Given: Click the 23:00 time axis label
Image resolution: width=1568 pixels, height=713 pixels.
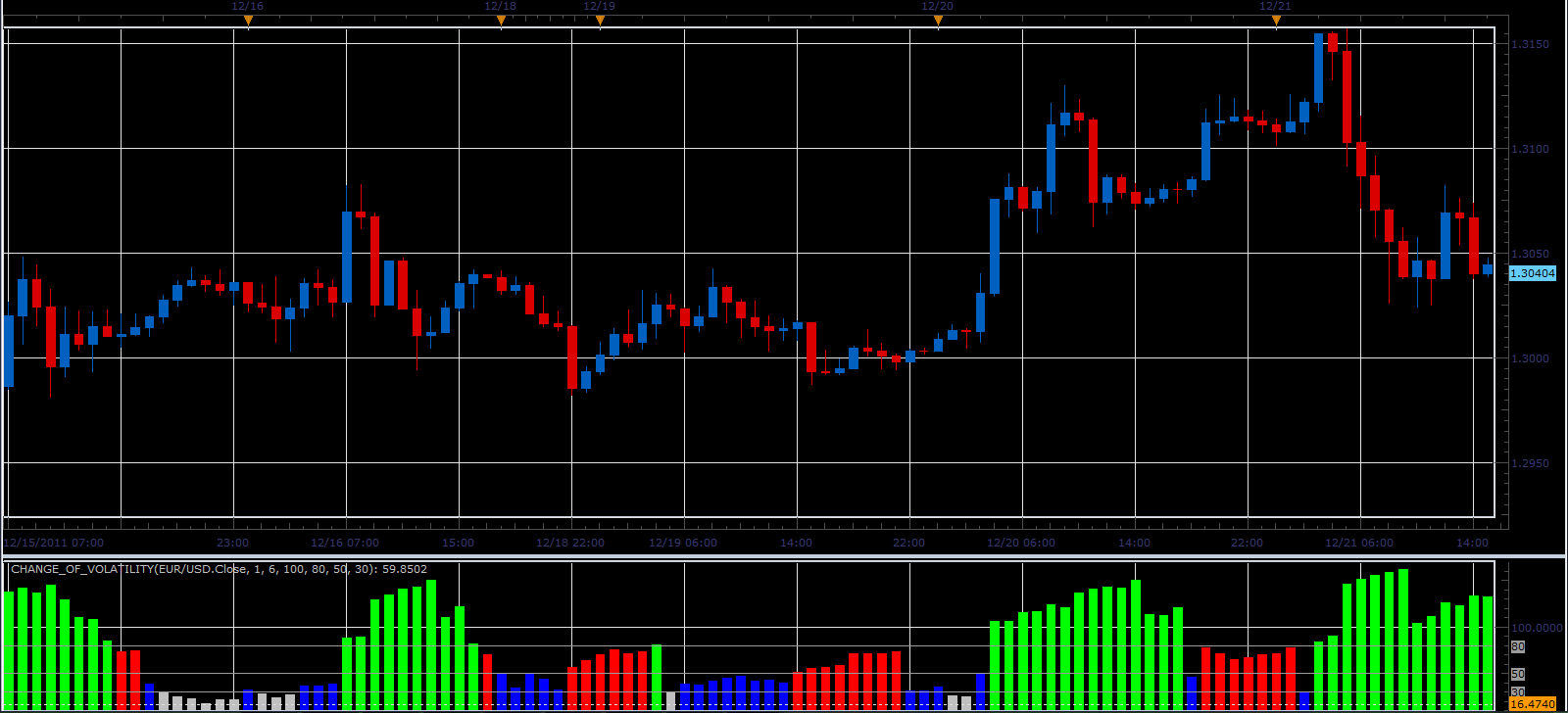Looking at the screenshot, I should (232, 543).
